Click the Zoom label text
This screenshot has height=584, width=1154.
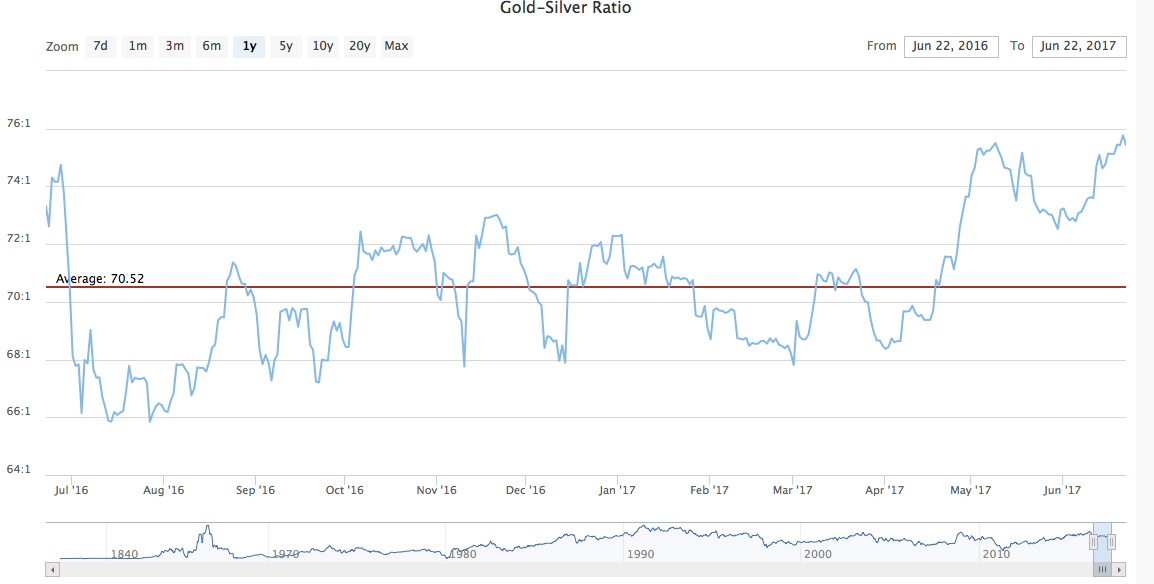(62, 47)
